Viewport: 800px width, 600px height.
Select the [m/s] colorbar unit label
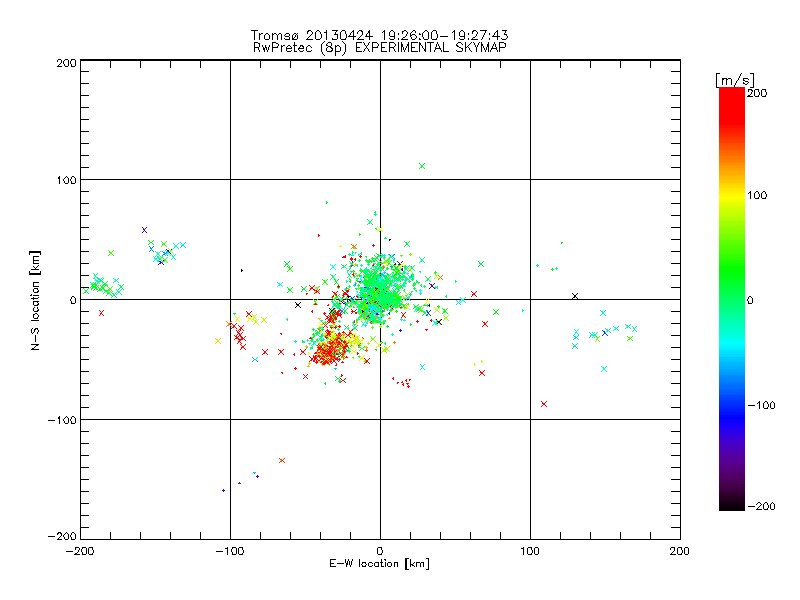pos(735,80)
